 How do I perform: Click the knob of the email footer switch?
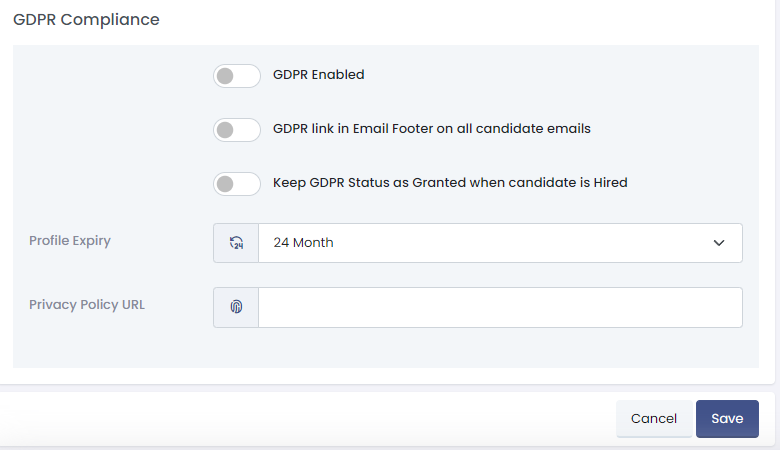pos(226,130)
